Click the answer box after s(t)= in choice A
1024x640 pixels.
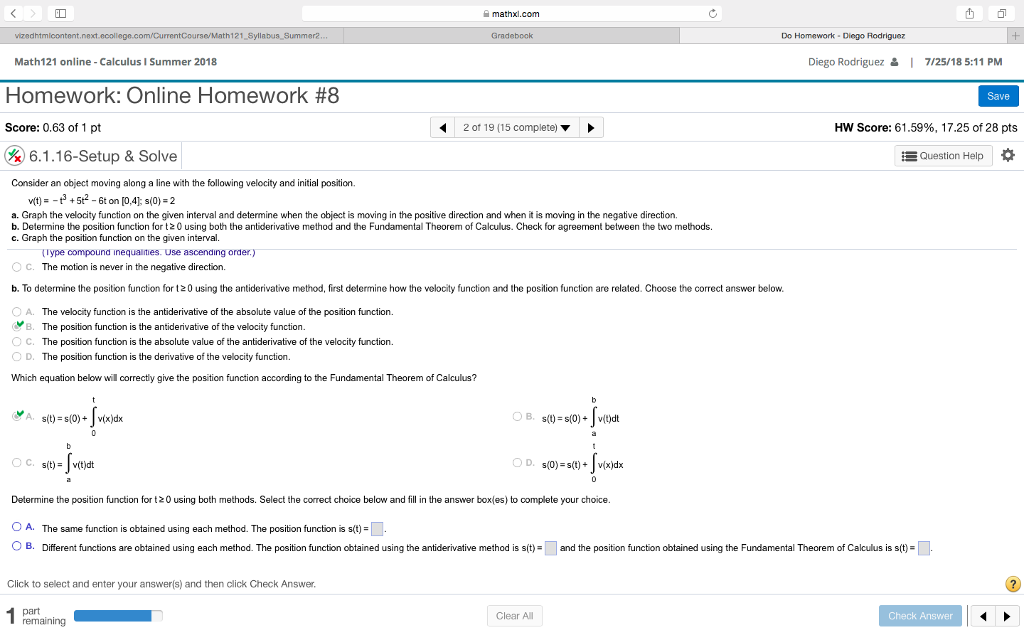pos(377,527)
